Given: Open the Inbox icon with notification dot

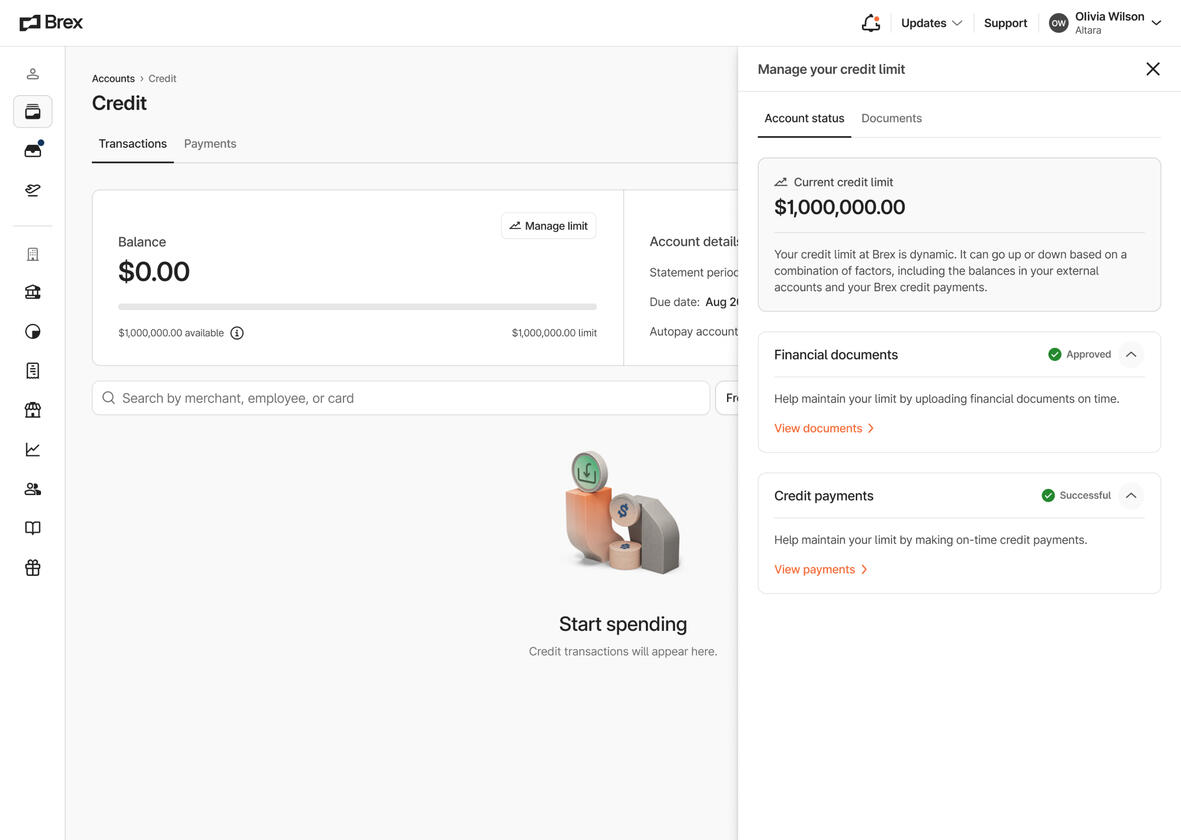Looking at the screenshot, I should click(x=32, y=149).
